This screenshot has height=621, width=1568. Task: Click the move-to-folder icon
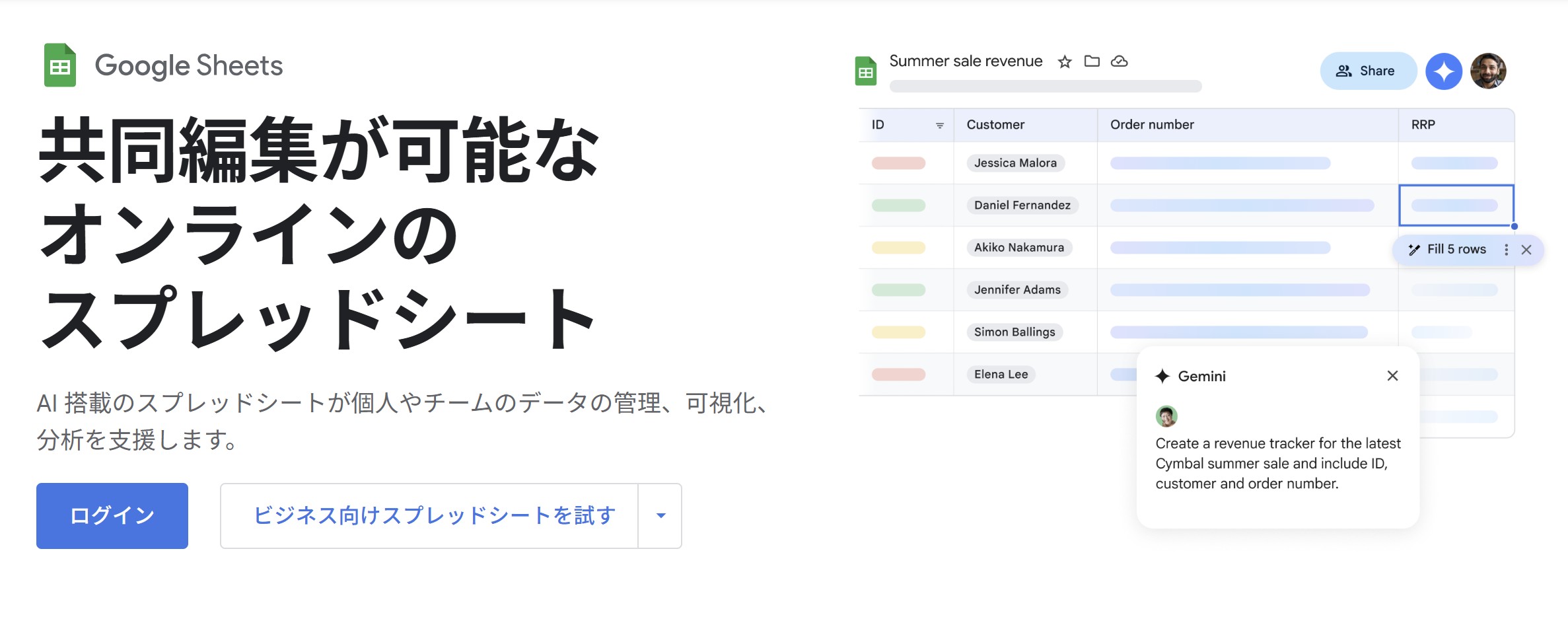1092,61
